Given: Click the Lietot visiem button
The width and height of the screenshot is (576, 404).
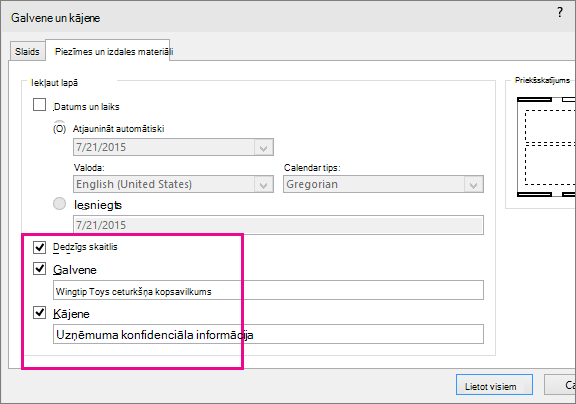Looking at the screenshot, I should click(x=494, y=385).
